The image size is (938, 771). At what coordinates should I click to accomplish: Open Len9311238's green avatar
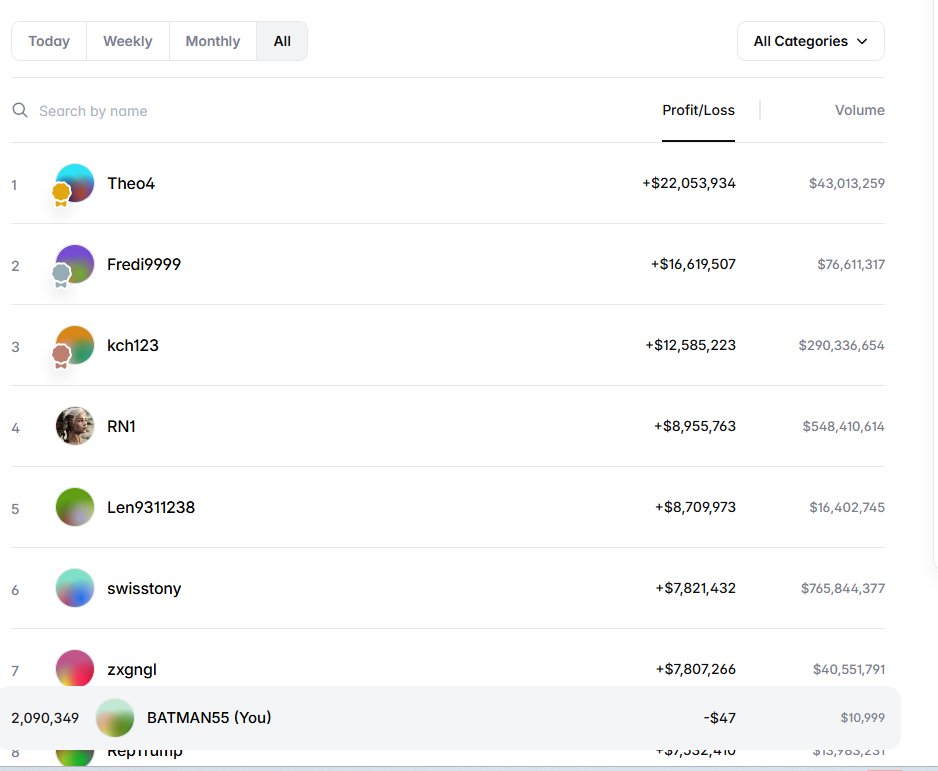[75, 507]
